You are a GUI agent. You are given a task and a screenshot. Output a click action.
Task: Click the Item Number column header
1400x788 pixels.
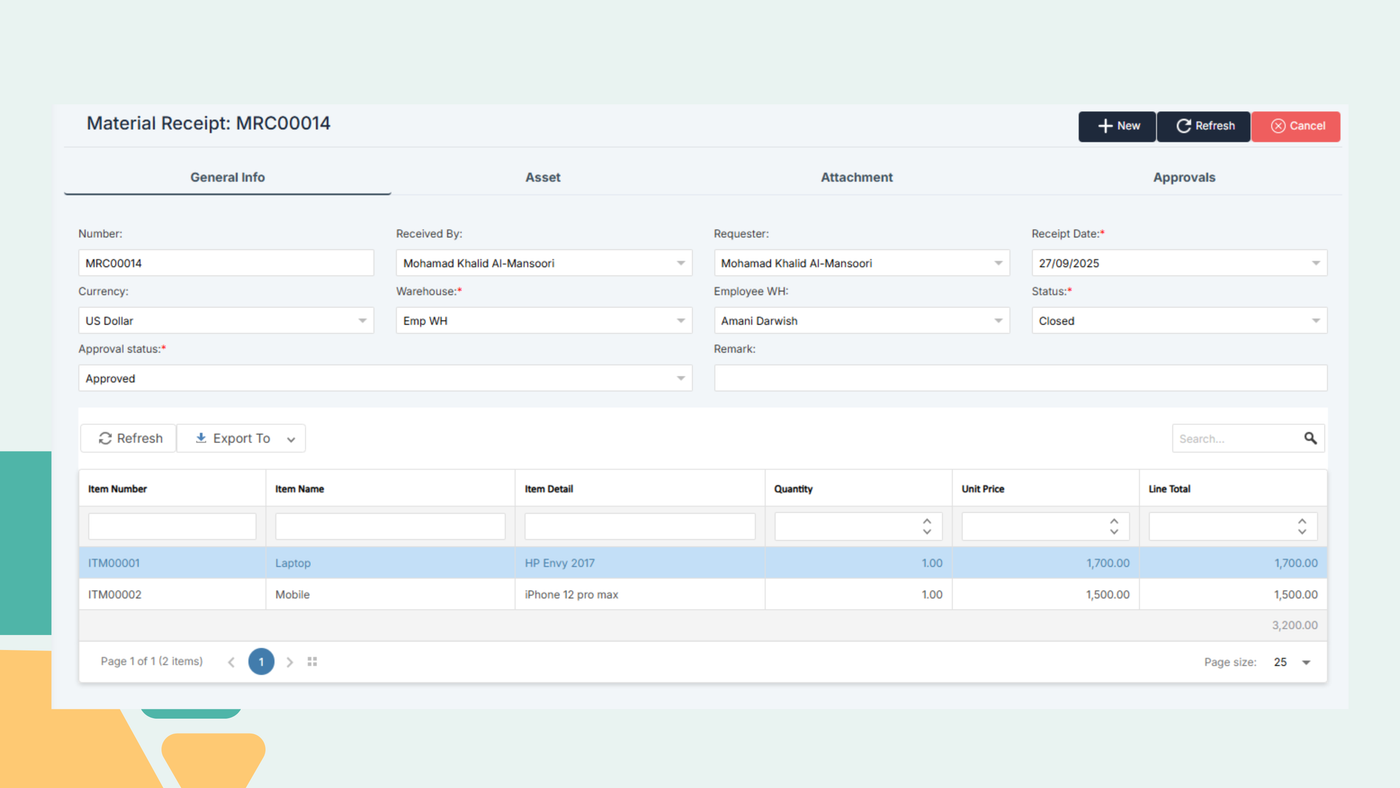[118, 489]
